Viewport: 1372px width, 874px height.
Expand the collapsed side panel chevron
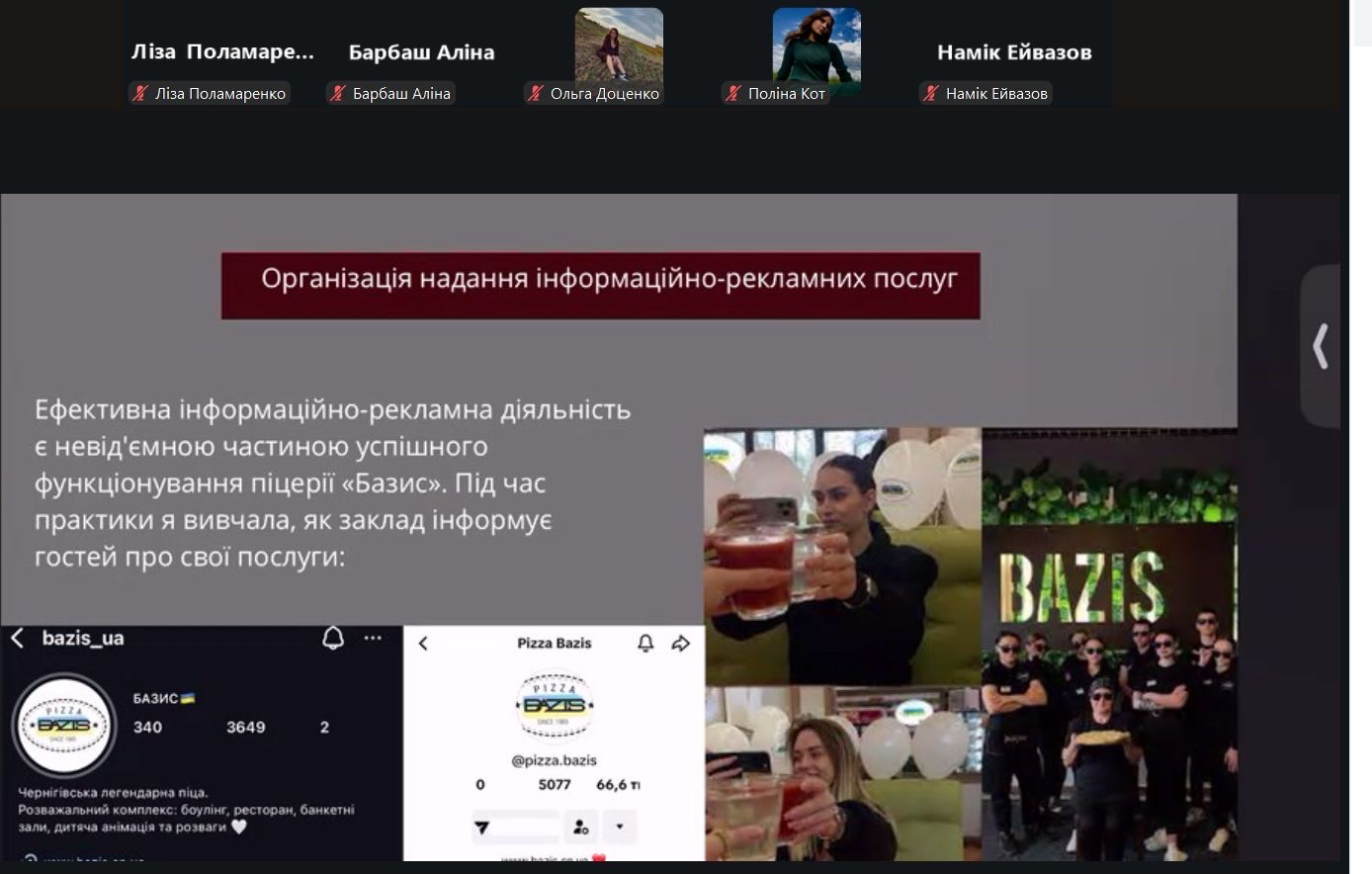pos(1320,347)
